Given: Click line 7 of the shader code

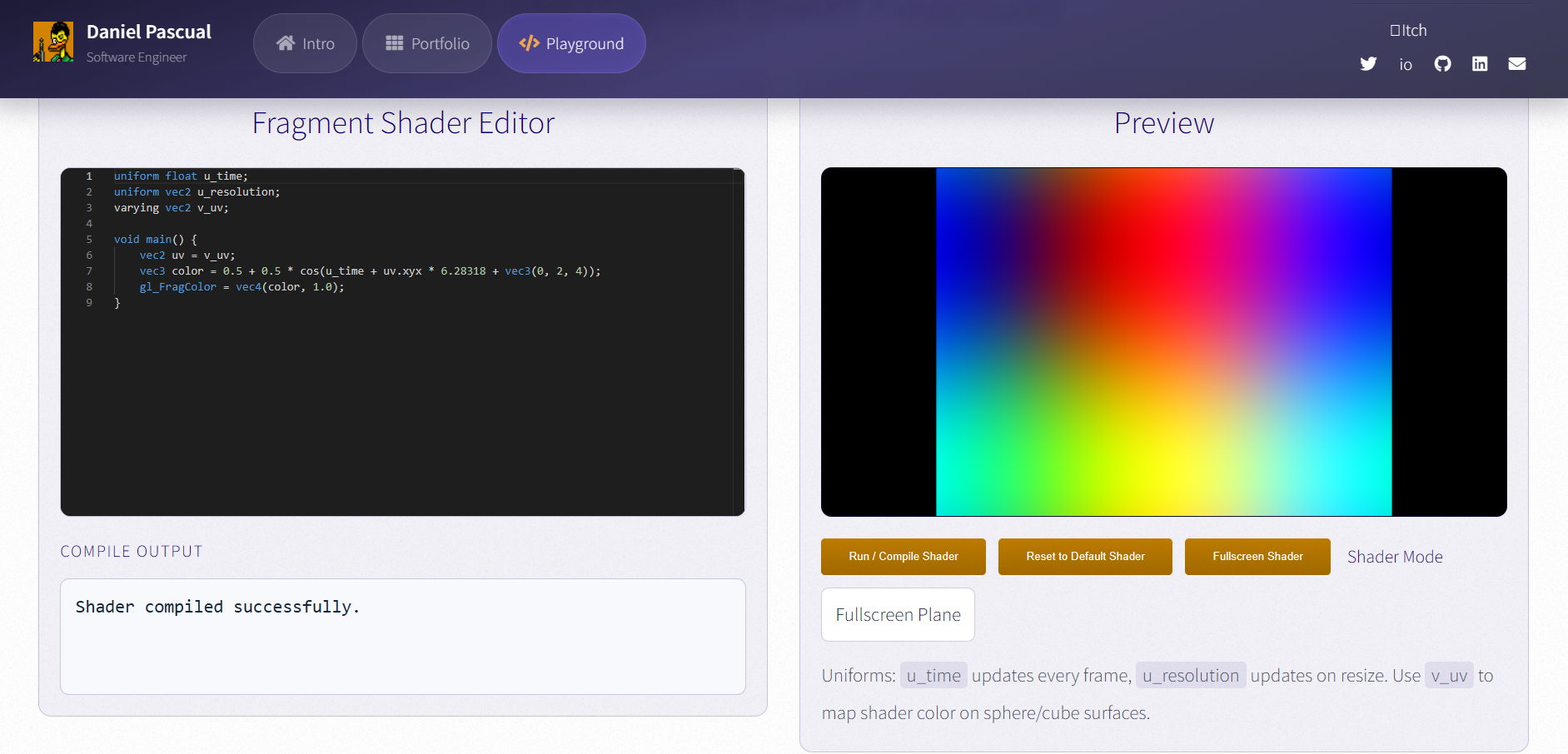Looking at the screenshot, I should tap(358, 270).
